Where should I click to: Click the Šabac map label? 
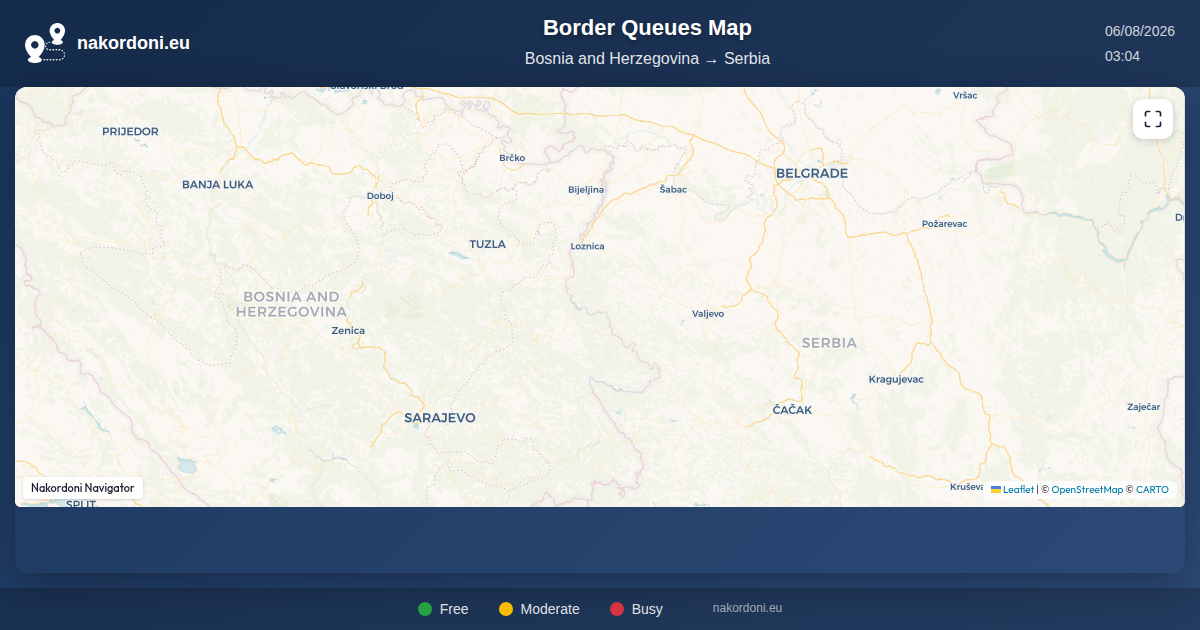673,189
